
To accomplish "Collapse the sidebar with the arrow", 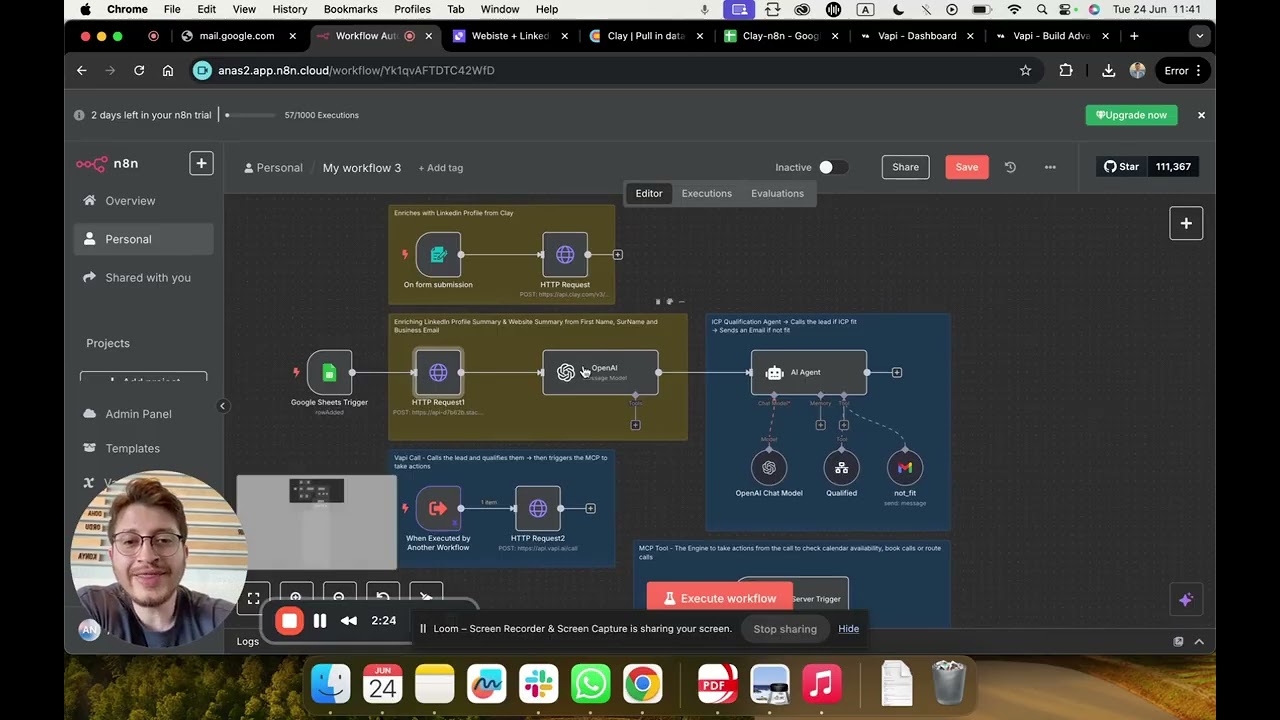I will 222,406.
